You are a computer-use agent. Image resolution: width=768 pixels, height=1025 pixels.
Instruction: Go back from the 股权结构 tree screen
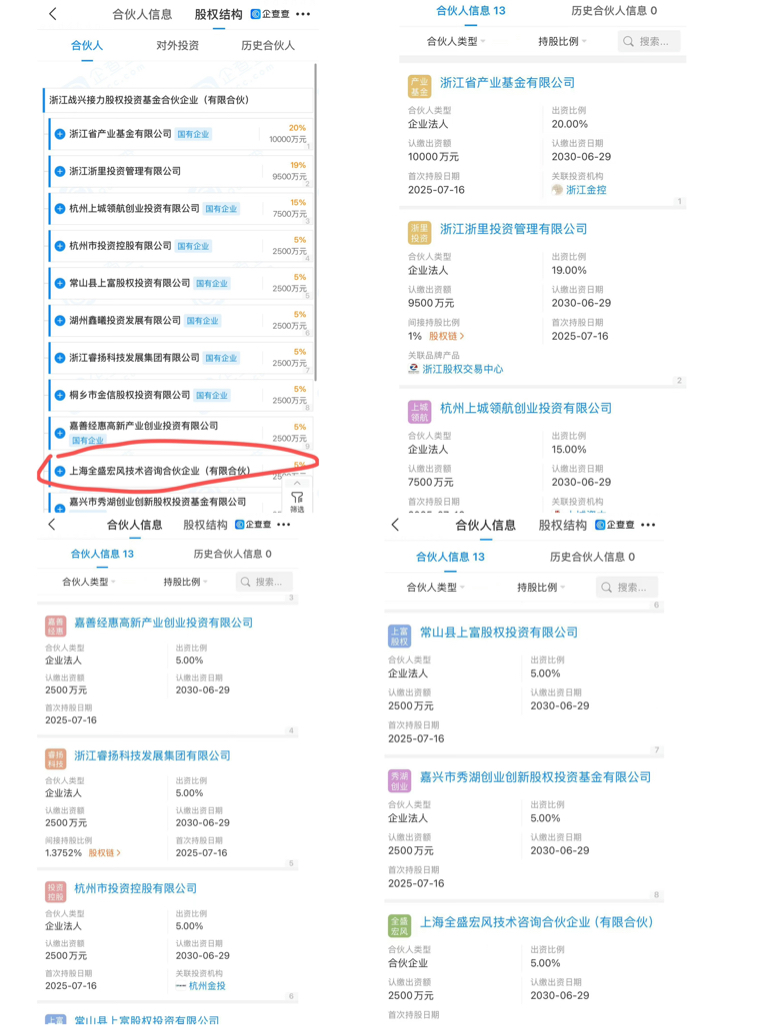(53, 14)
